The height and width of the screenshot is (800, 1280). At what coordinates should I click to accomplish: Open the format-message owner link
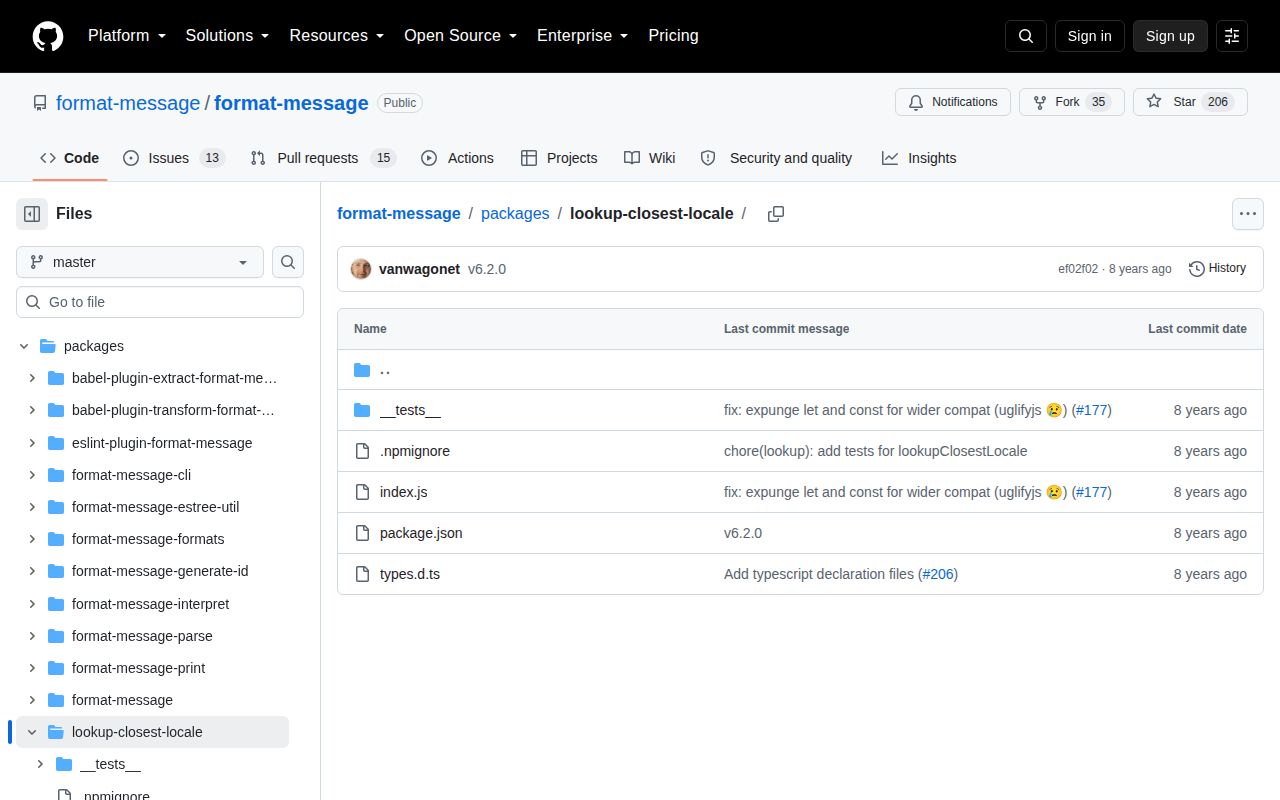(x=128, y=103)
